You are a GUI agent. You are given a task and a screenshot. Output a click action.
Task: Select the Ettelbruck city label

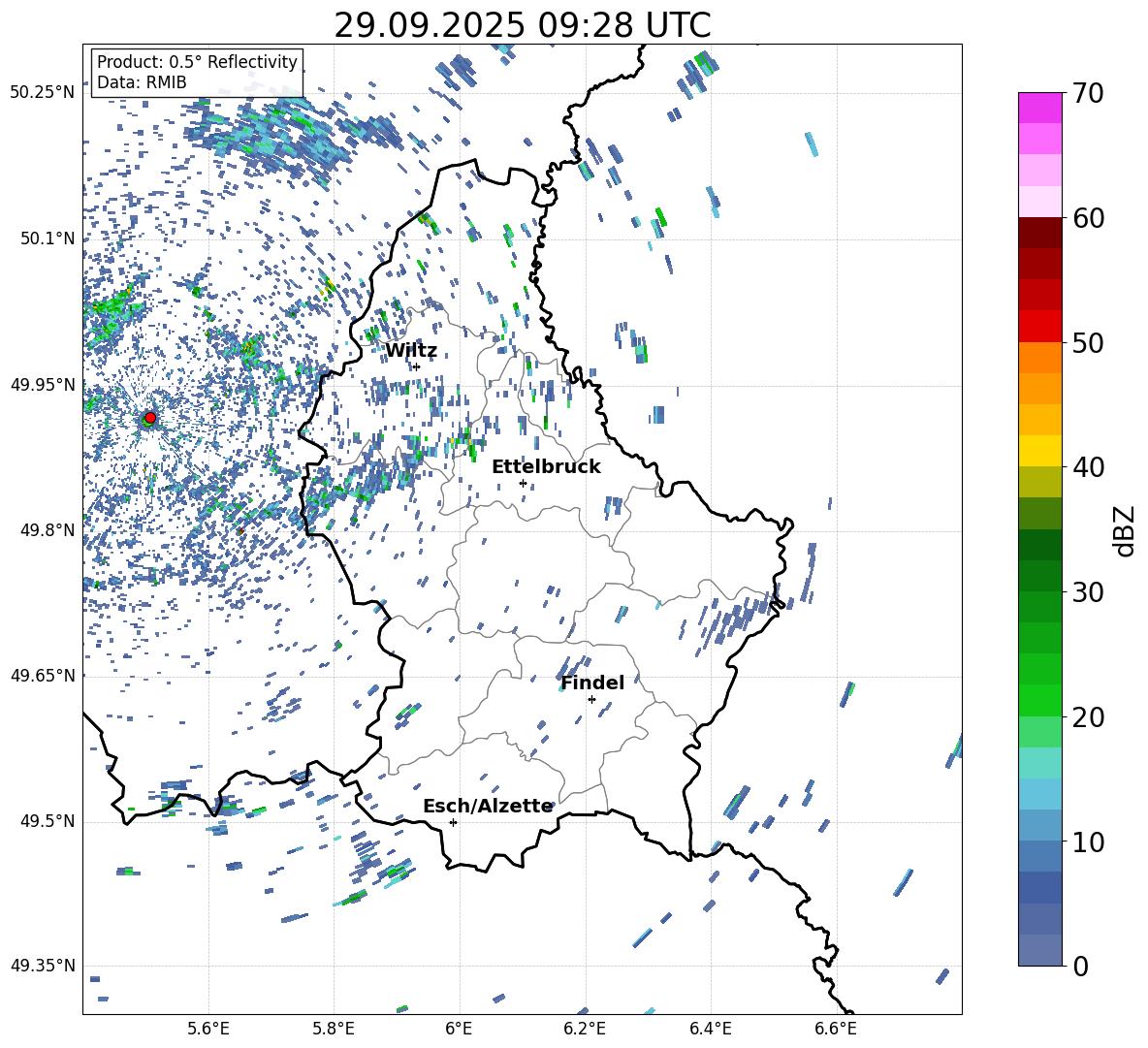(x=546, y=467)
